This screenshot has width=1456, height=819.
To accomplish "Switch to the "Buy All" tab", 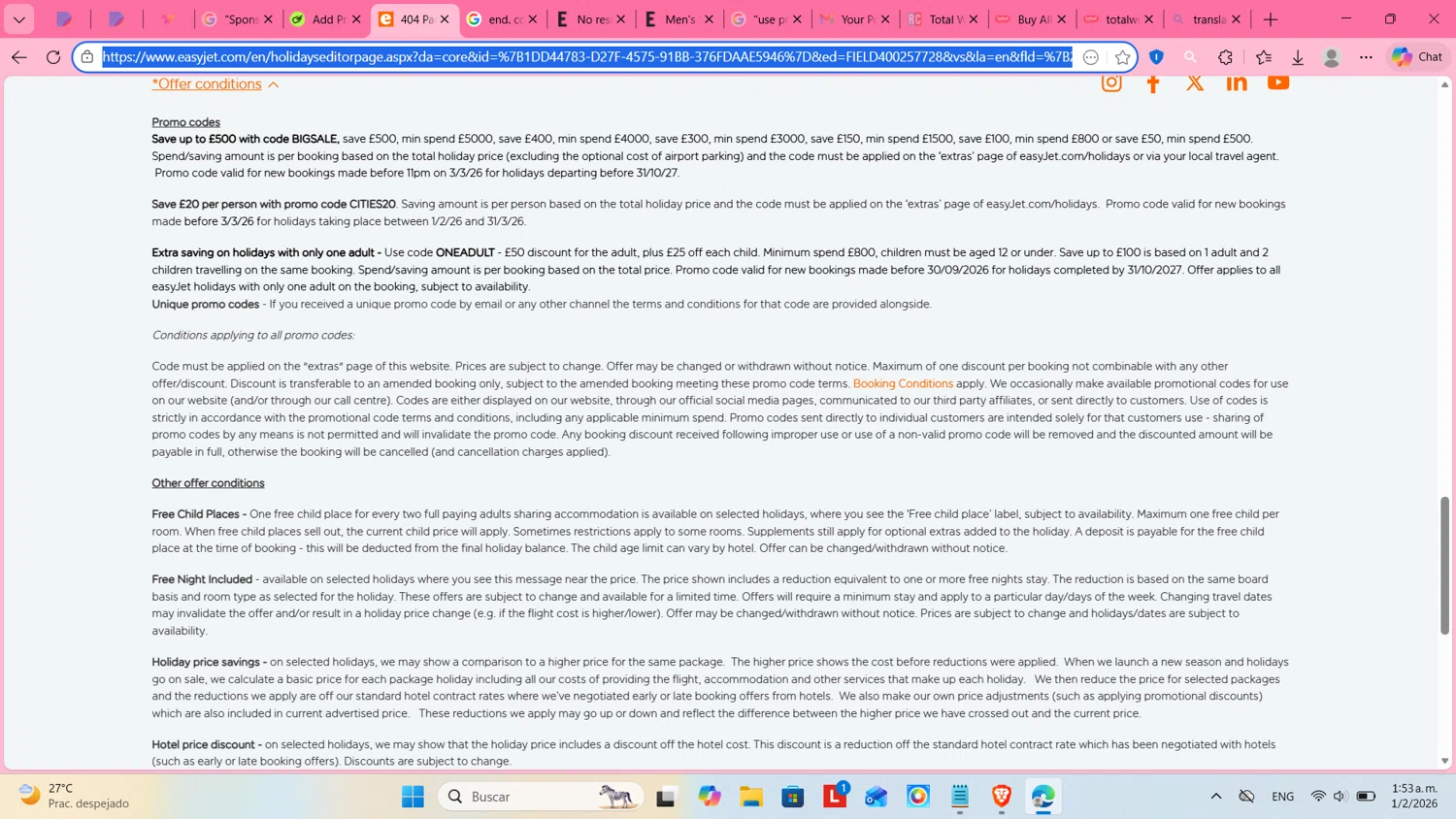I will coord(1031,19).
